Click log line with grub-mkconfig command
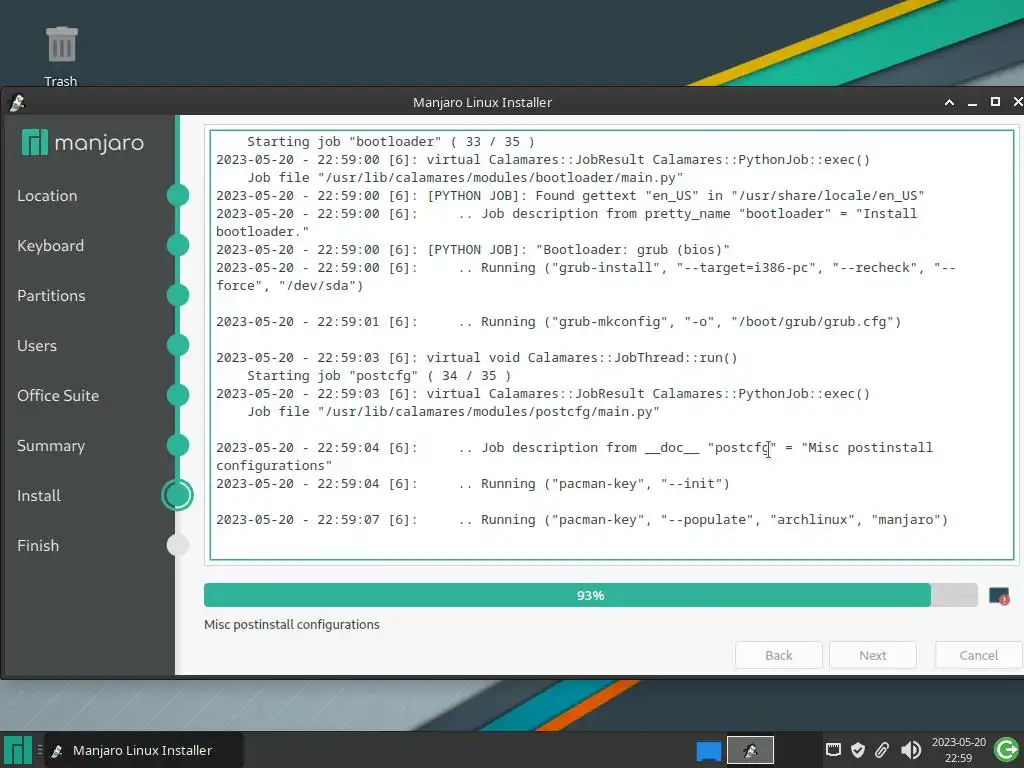 (558, 322)
